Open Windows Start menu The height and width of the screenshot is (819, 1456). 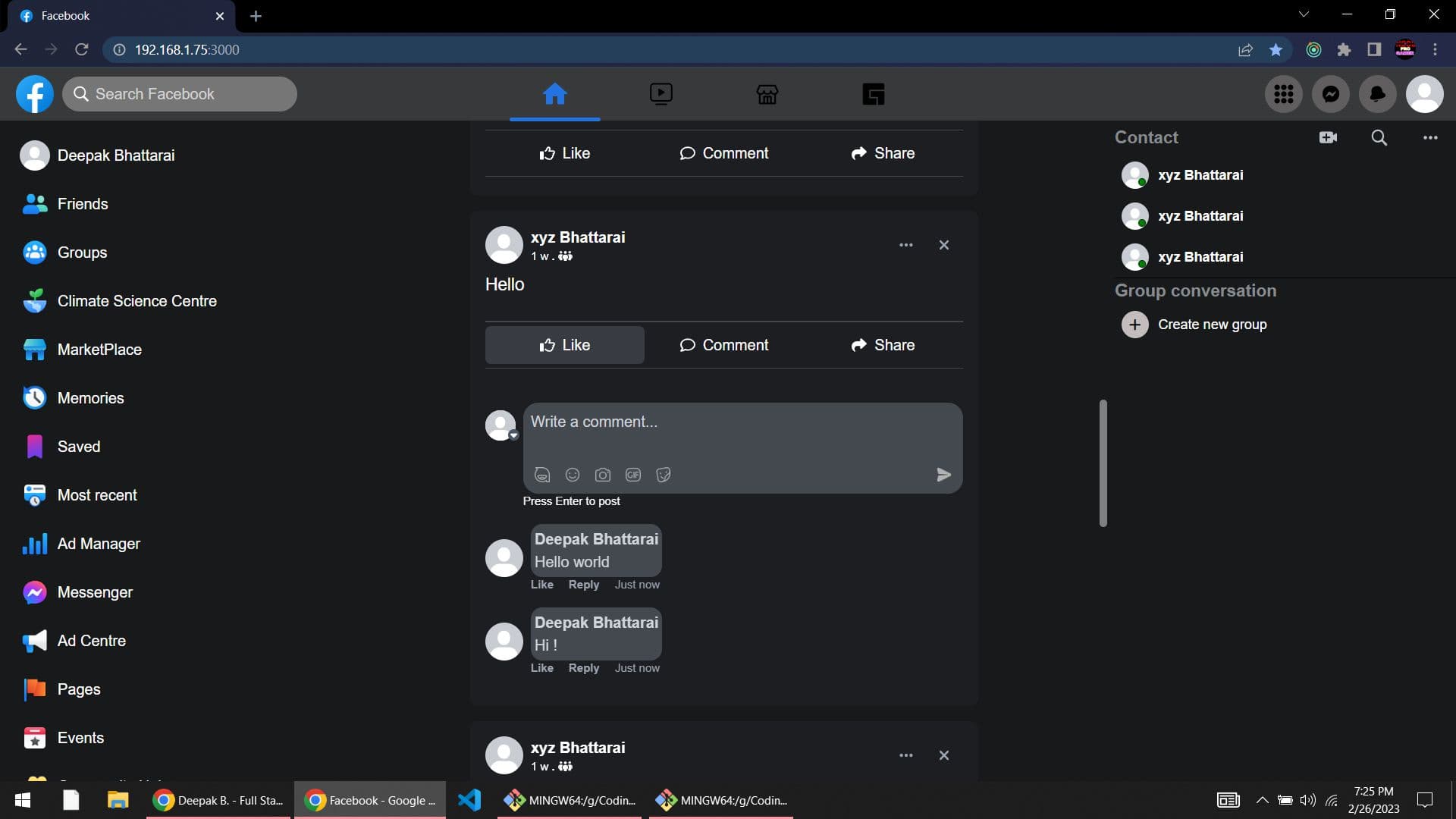coord(23,800)
